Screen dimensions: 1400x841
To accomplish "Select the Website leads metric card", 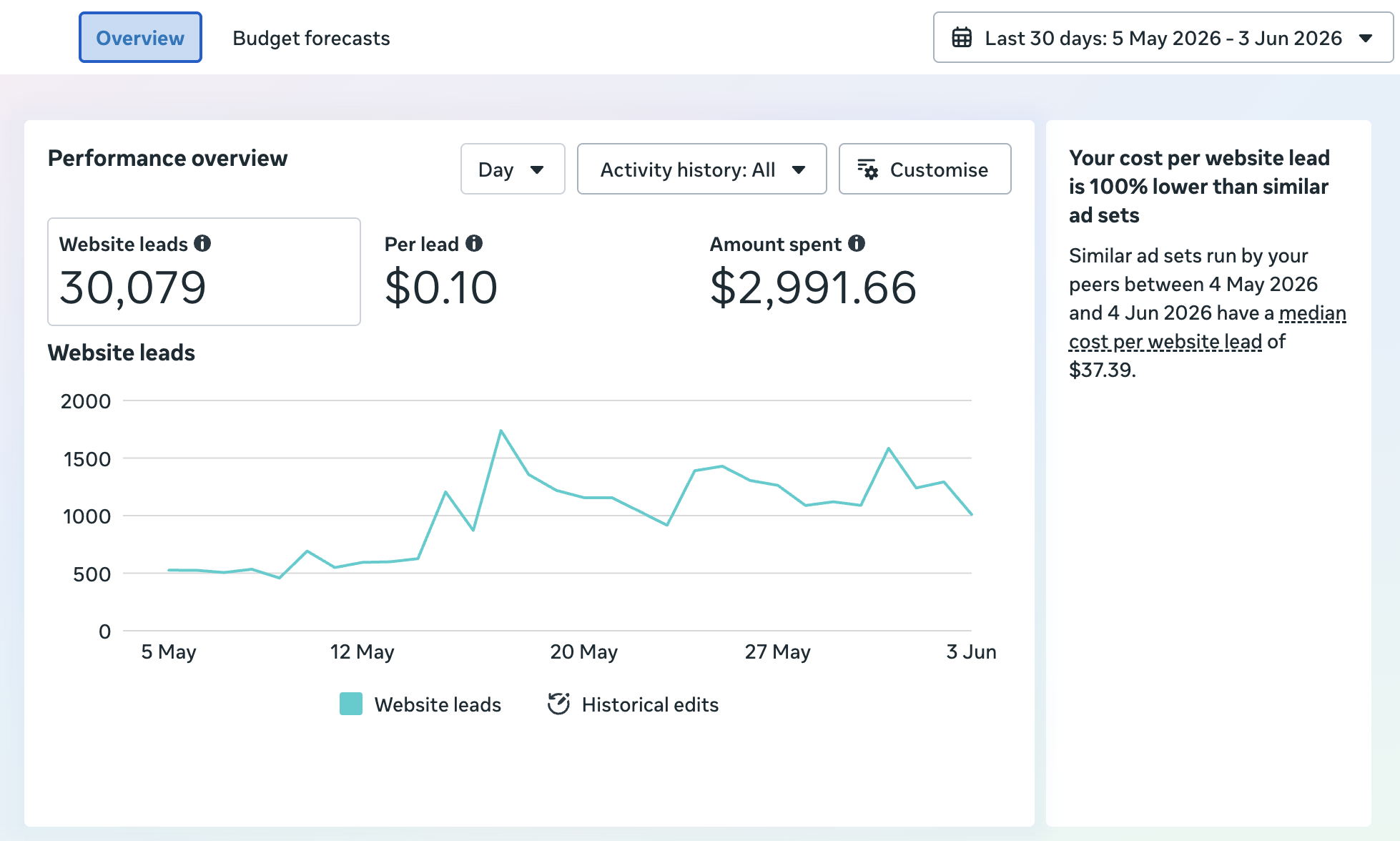I will tap(204, 272).
